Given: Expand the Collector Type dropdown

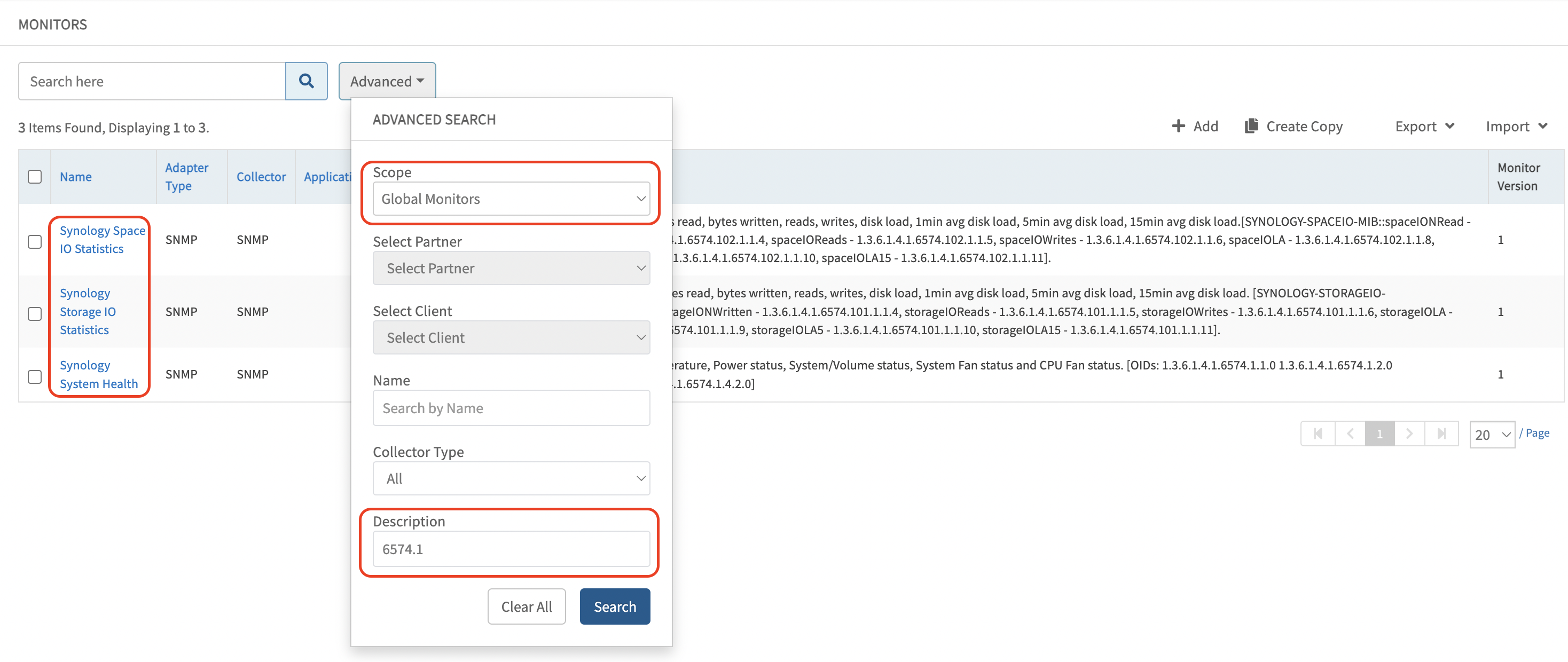Looking at the screenshot, I should [511, 478].
